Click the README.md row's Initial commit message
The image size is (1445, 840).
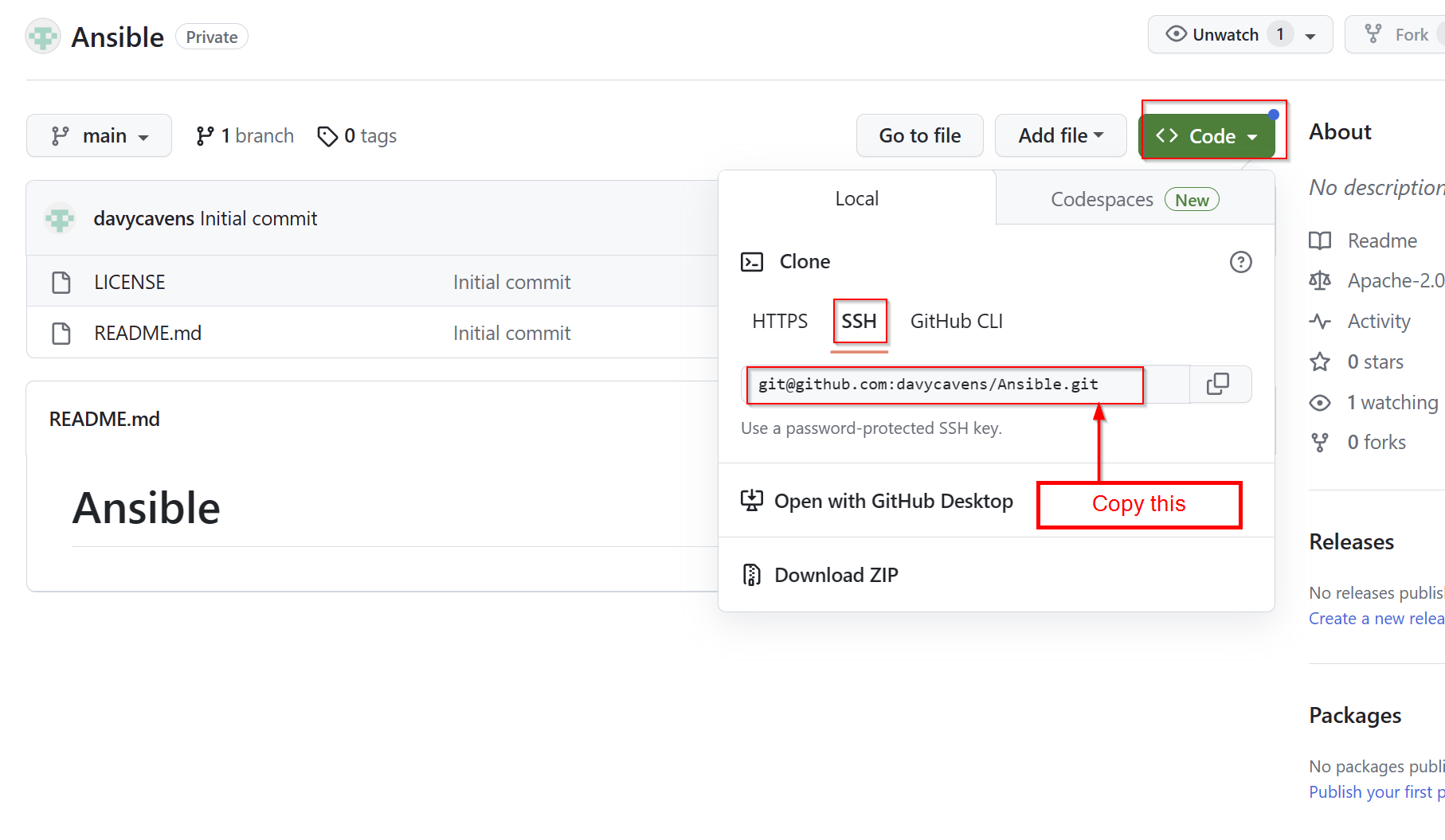point(511,333)
